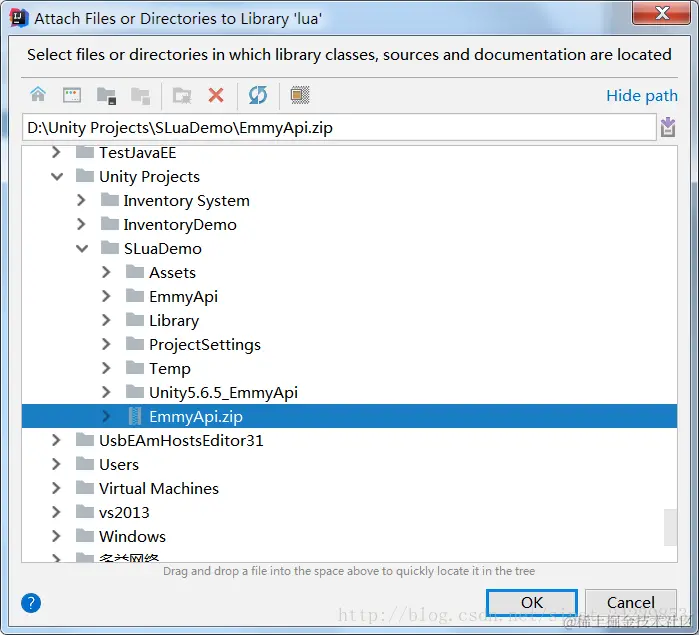Image resolution: width=699 pixels, height=635 pixels.
Task: Select the SLuaDemo folder name
Action: (x=163, y=248)
